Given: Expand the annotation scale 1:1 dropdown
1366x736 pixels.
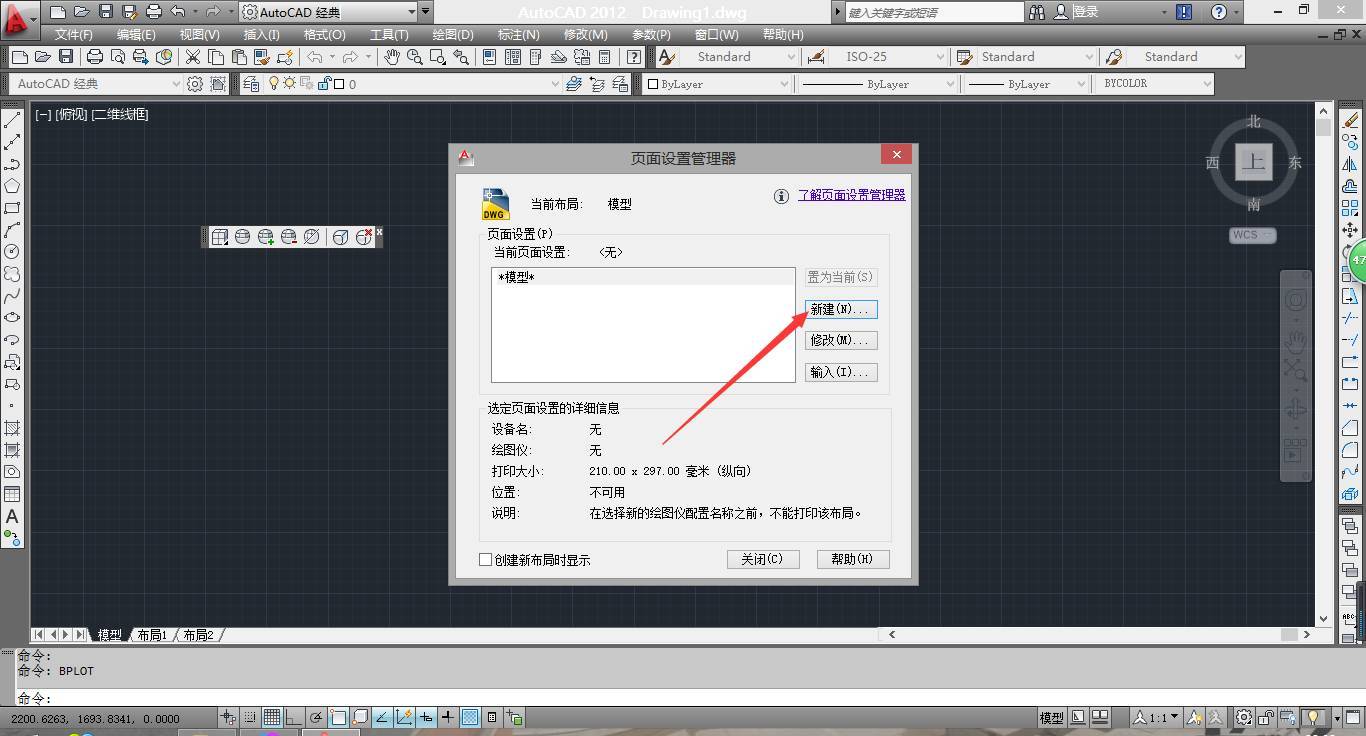Looking at the screenshot, I should pyautogui.click(x=1174, y=717).
